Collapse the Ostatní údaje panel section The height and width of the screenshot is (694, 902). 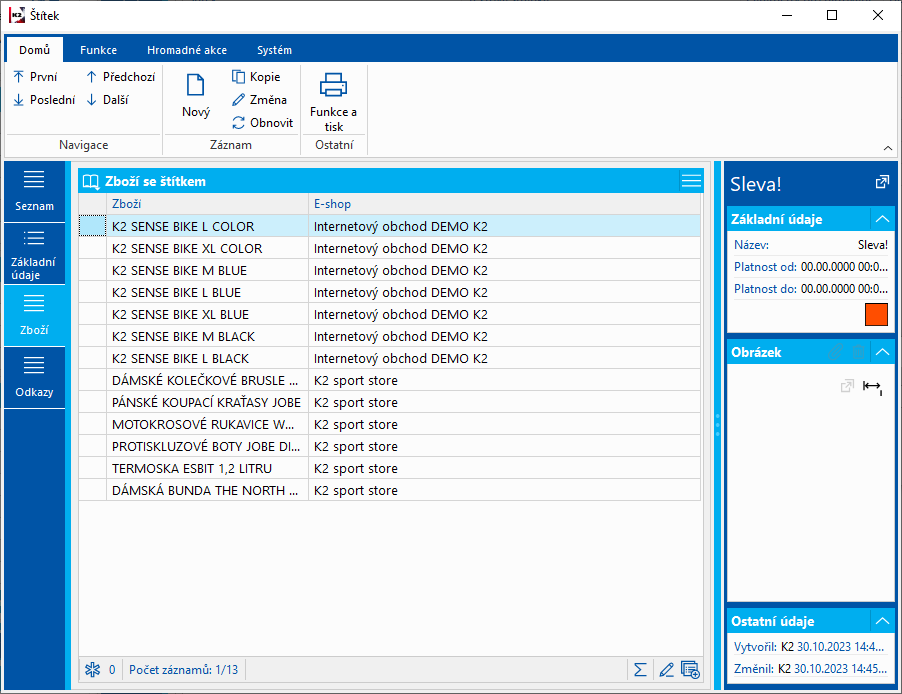coord(881,620)
